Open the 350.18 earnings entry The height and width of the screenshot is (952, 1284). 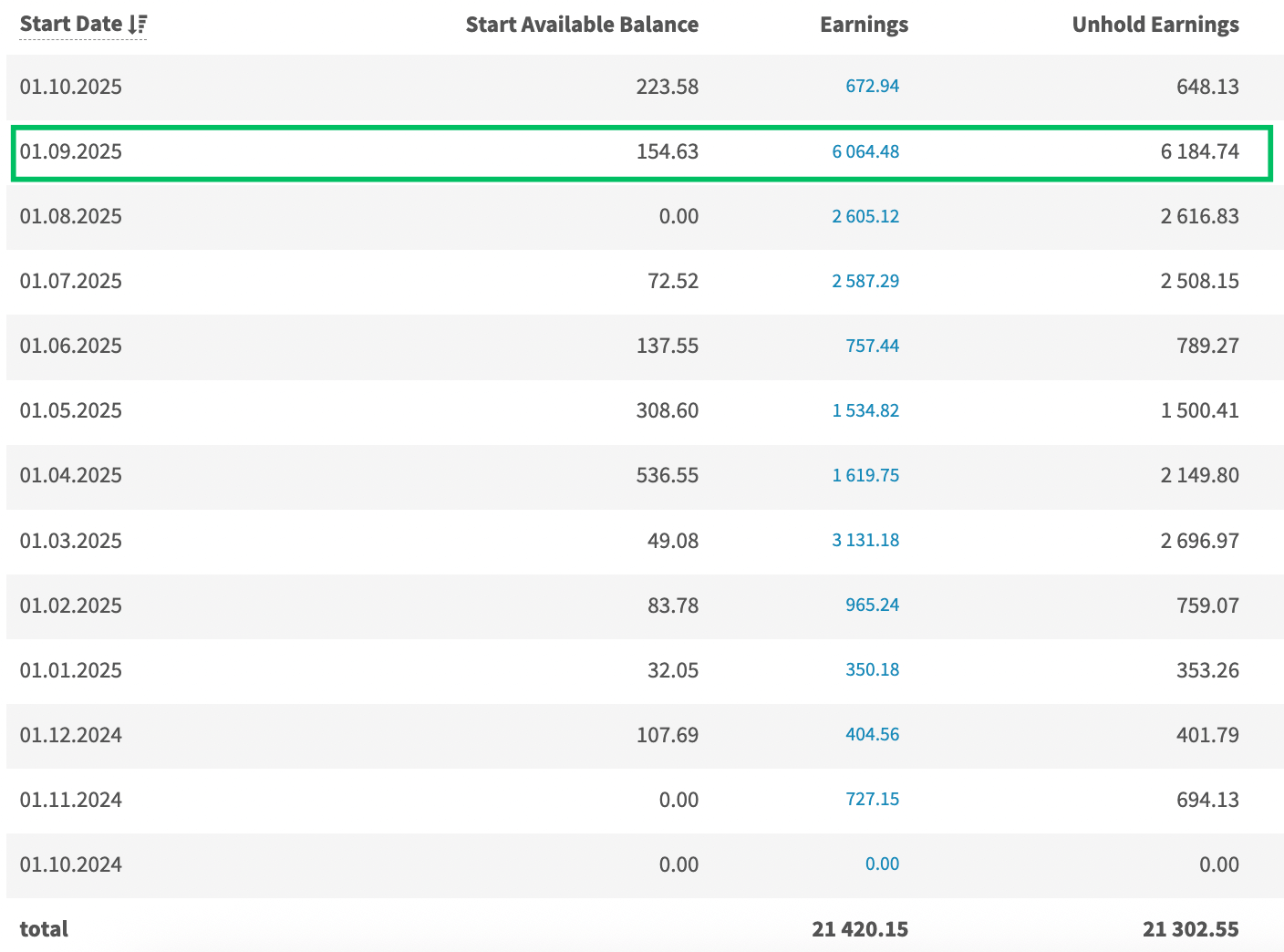pos(872,669)
